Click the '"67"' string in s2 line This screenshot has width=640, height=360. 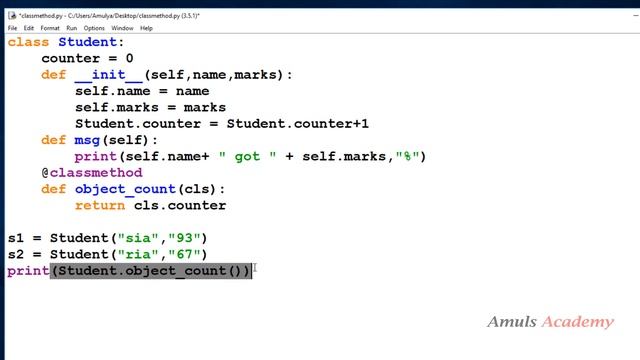click(184, 254)
